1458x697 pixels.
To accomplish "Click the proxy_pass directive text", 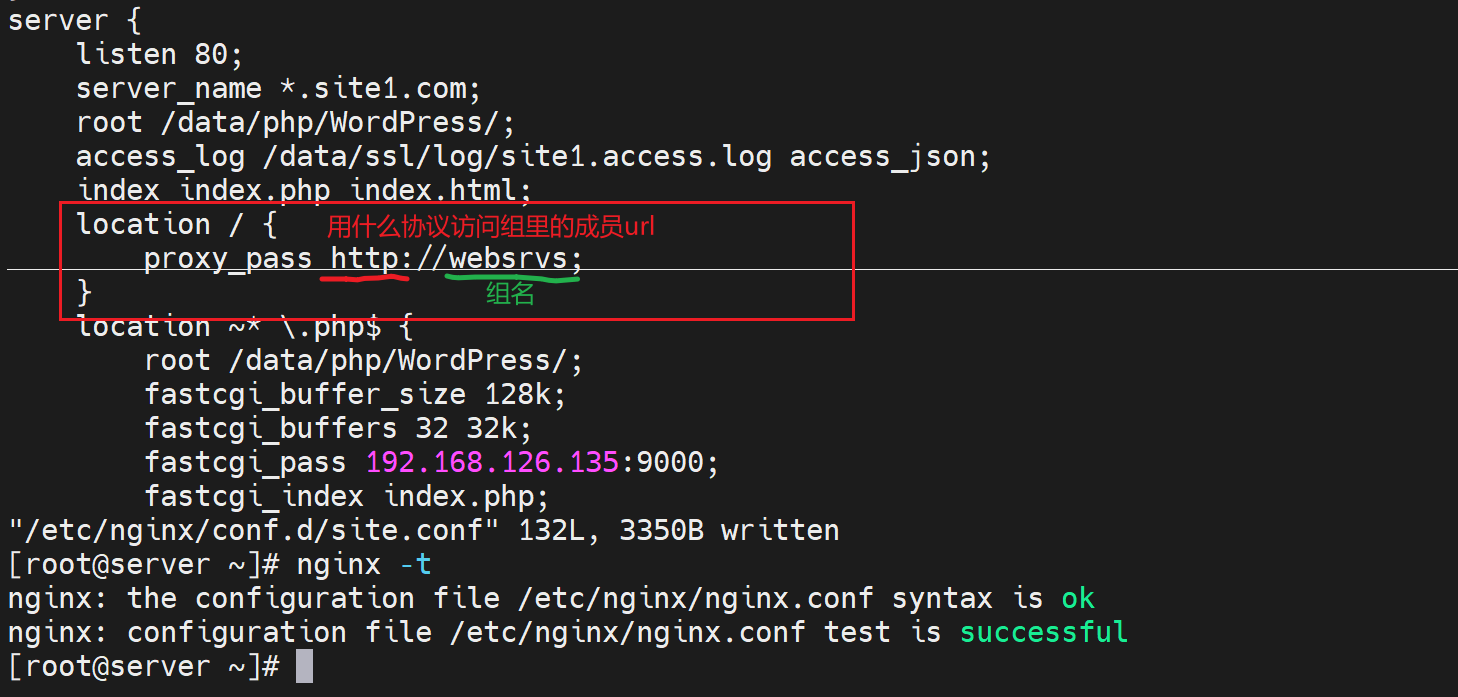I will point(227,259).
